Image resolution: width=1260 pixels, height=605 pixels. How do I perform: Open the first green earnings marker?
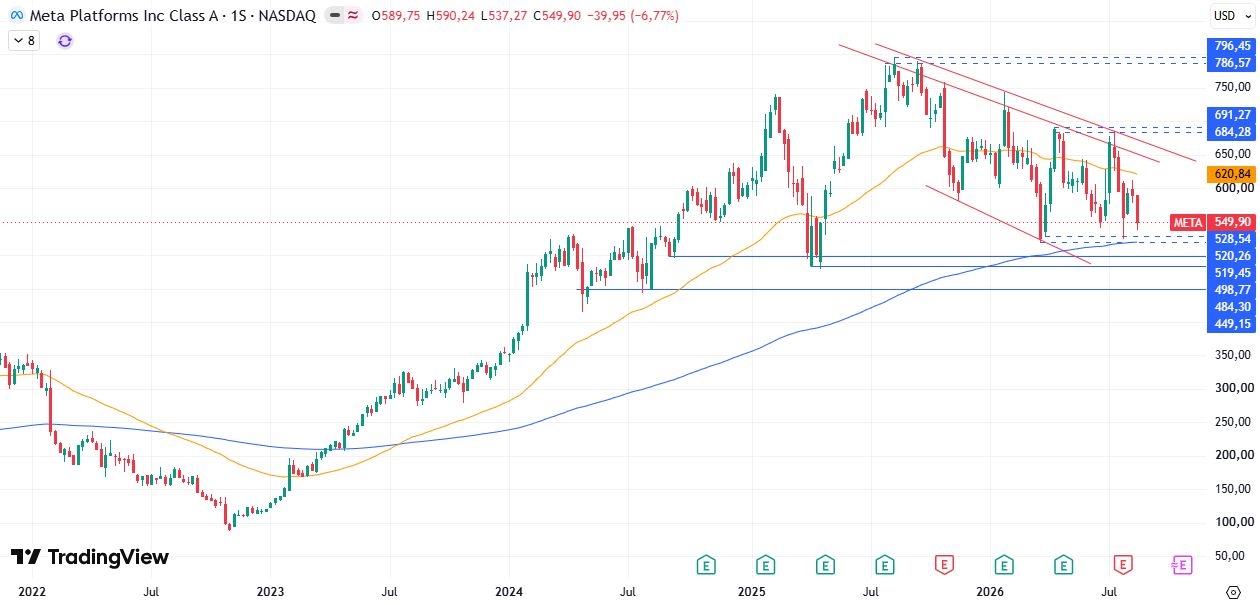tap(706, 565)
